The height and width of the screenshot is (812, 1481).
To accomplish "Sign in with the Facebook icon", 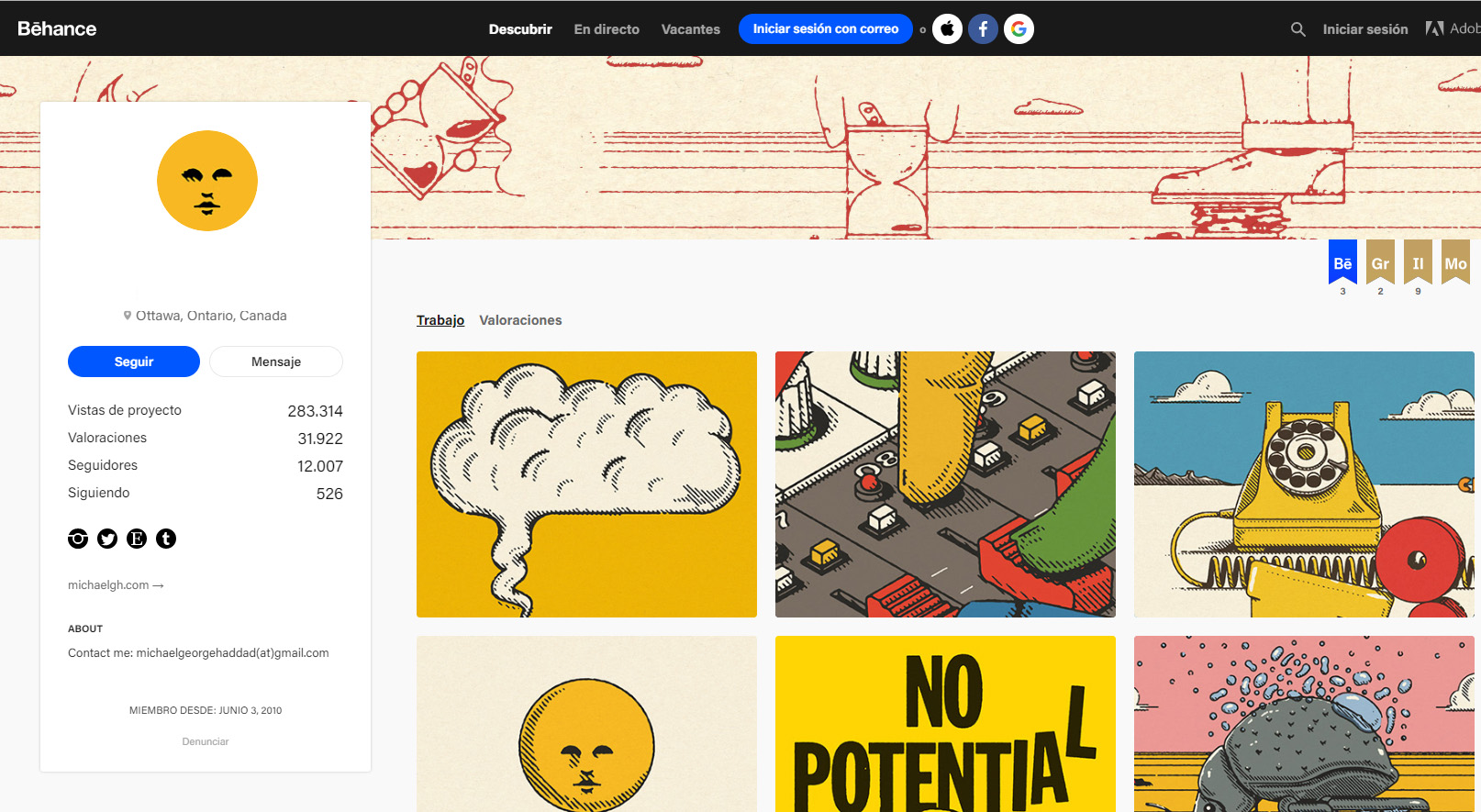I will (x=983, y=29).
